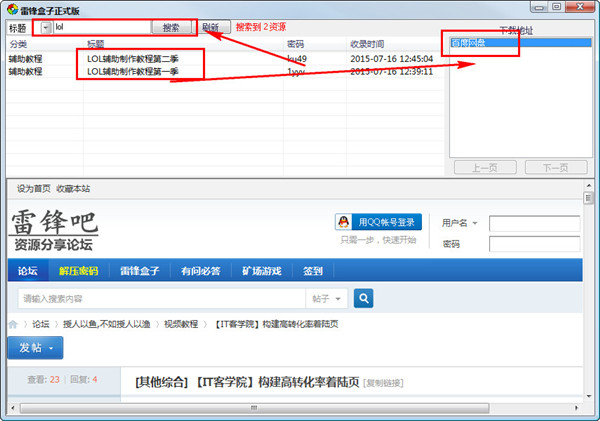Click the vertical scrollbar up arrow in the browser pane

click(x=588, y=185)
